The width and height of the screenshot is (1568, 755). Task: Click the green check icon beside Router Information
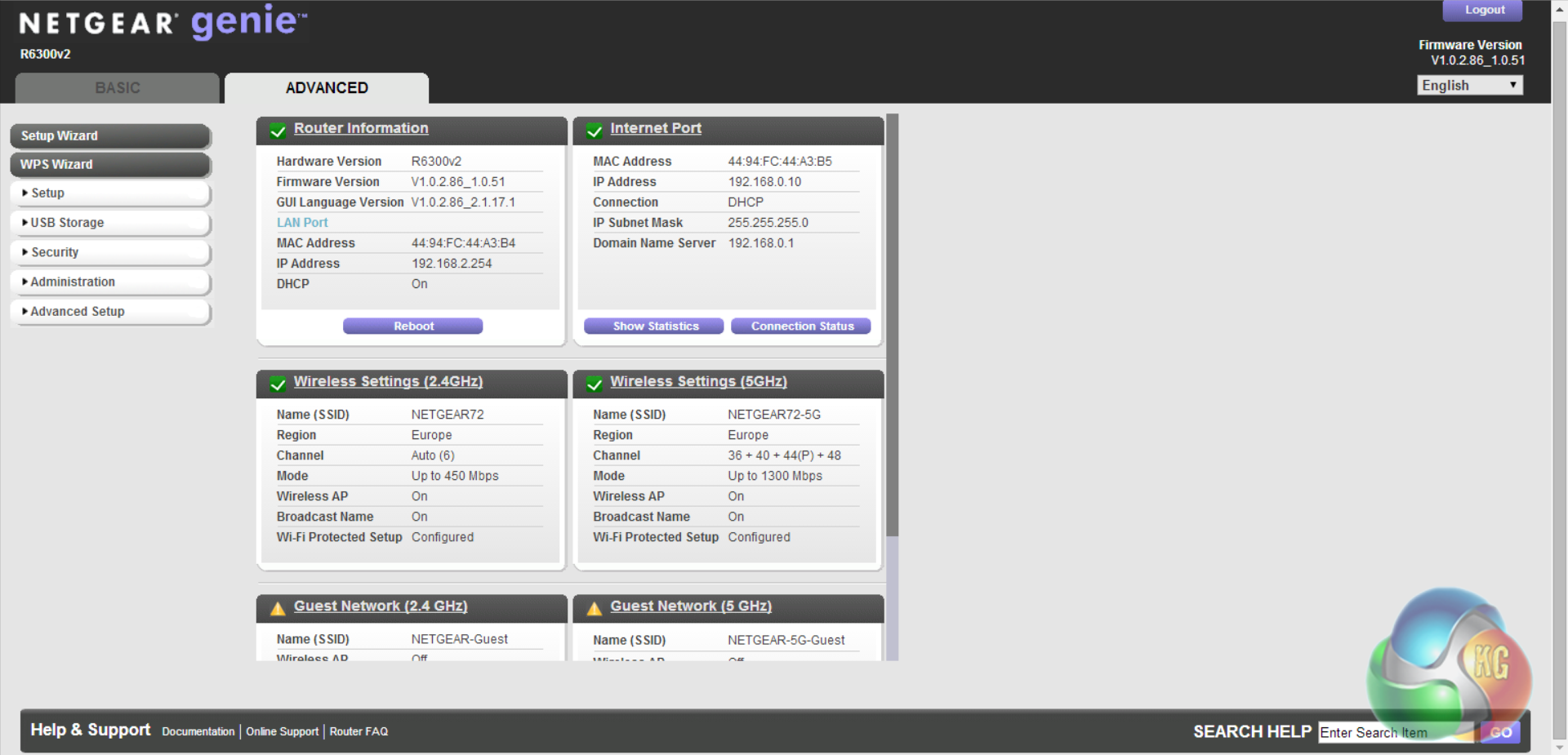click(x=278, y=131)
